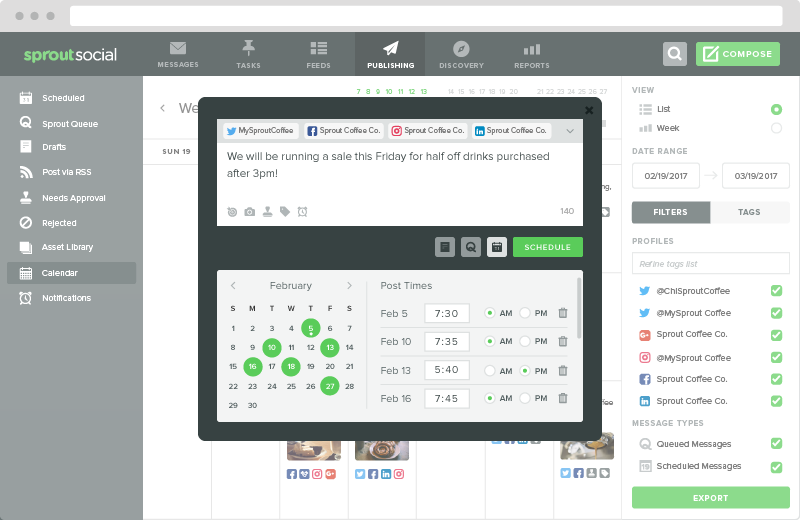Delete the Feb 16 post time
Image resolution: width=800 pixels, height=520 pixels.
[563, 398]
